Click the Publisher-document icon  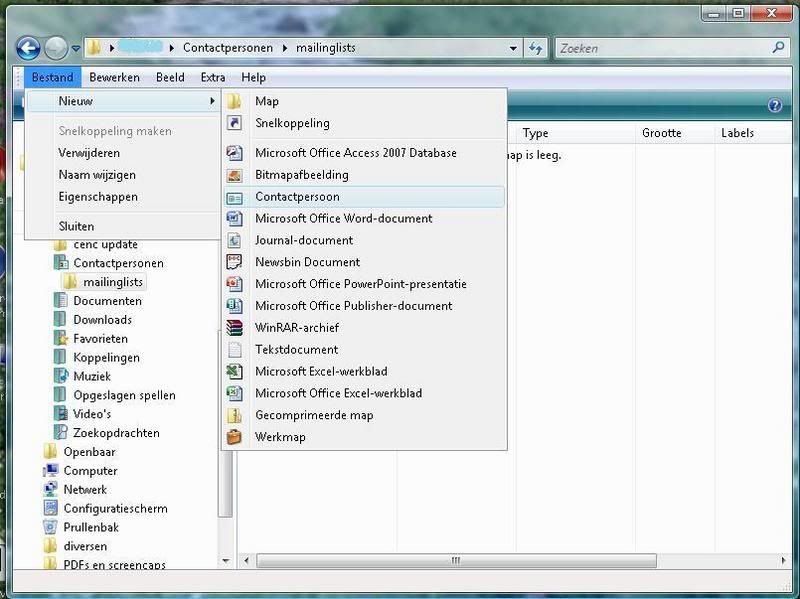235,306
